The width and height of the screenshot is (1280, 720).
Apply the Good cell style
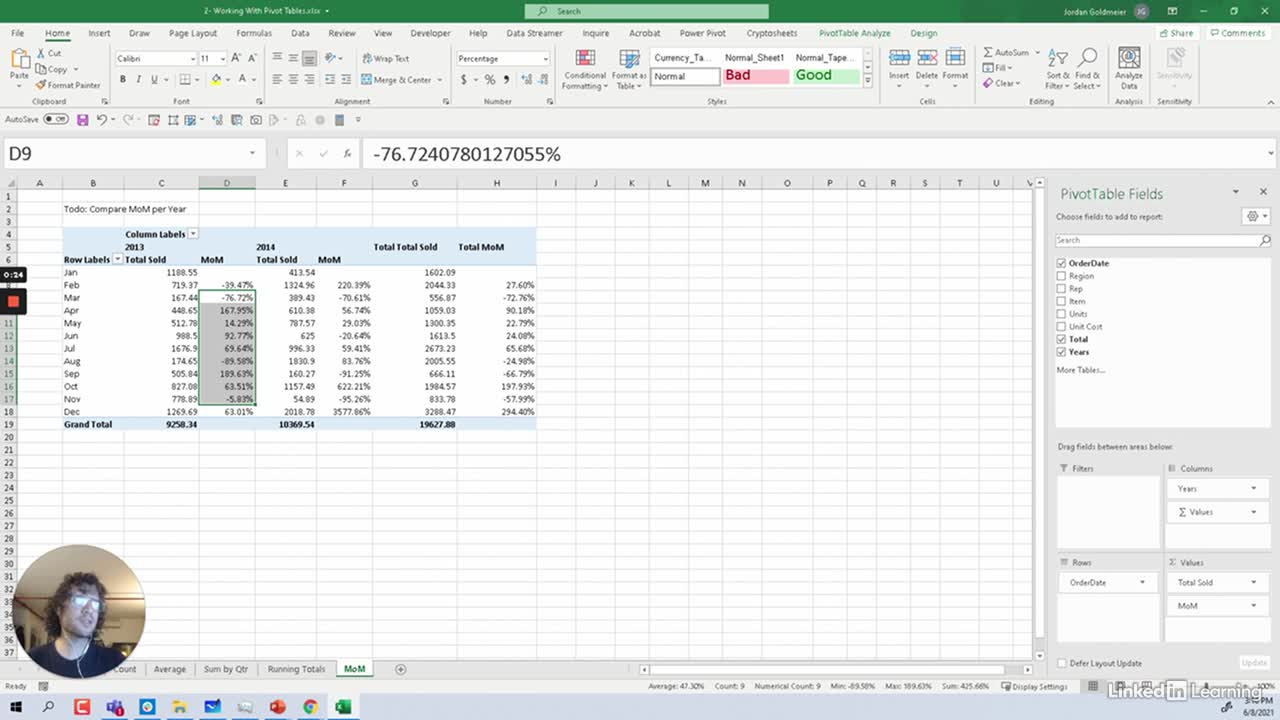(826, 75)
